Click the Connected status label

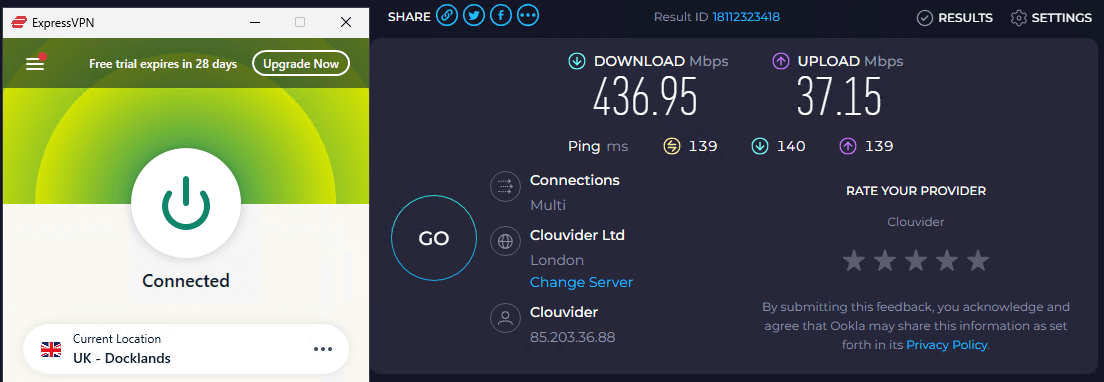186,281
